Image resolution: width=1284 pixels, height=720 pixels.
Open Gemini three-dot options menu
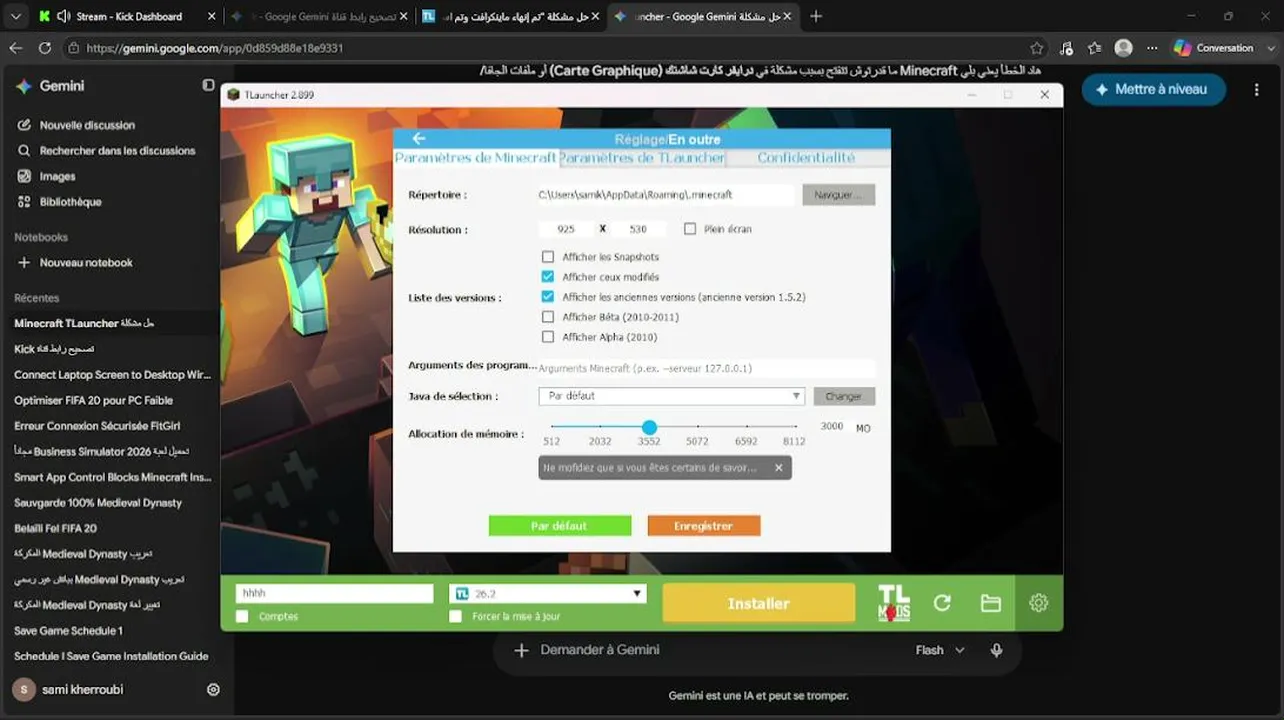[x=1257, y=89]
